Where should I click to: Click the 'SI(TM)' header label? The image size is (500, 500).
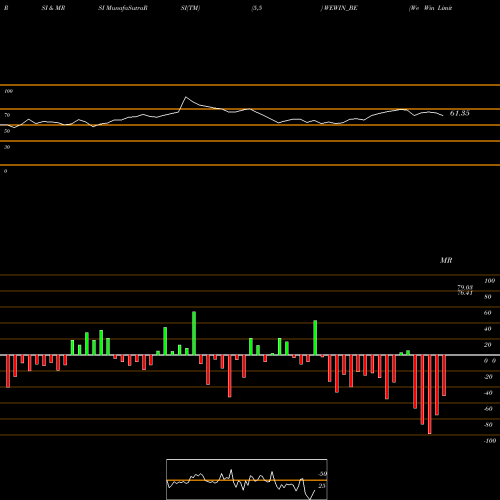[x=190, y=8]
